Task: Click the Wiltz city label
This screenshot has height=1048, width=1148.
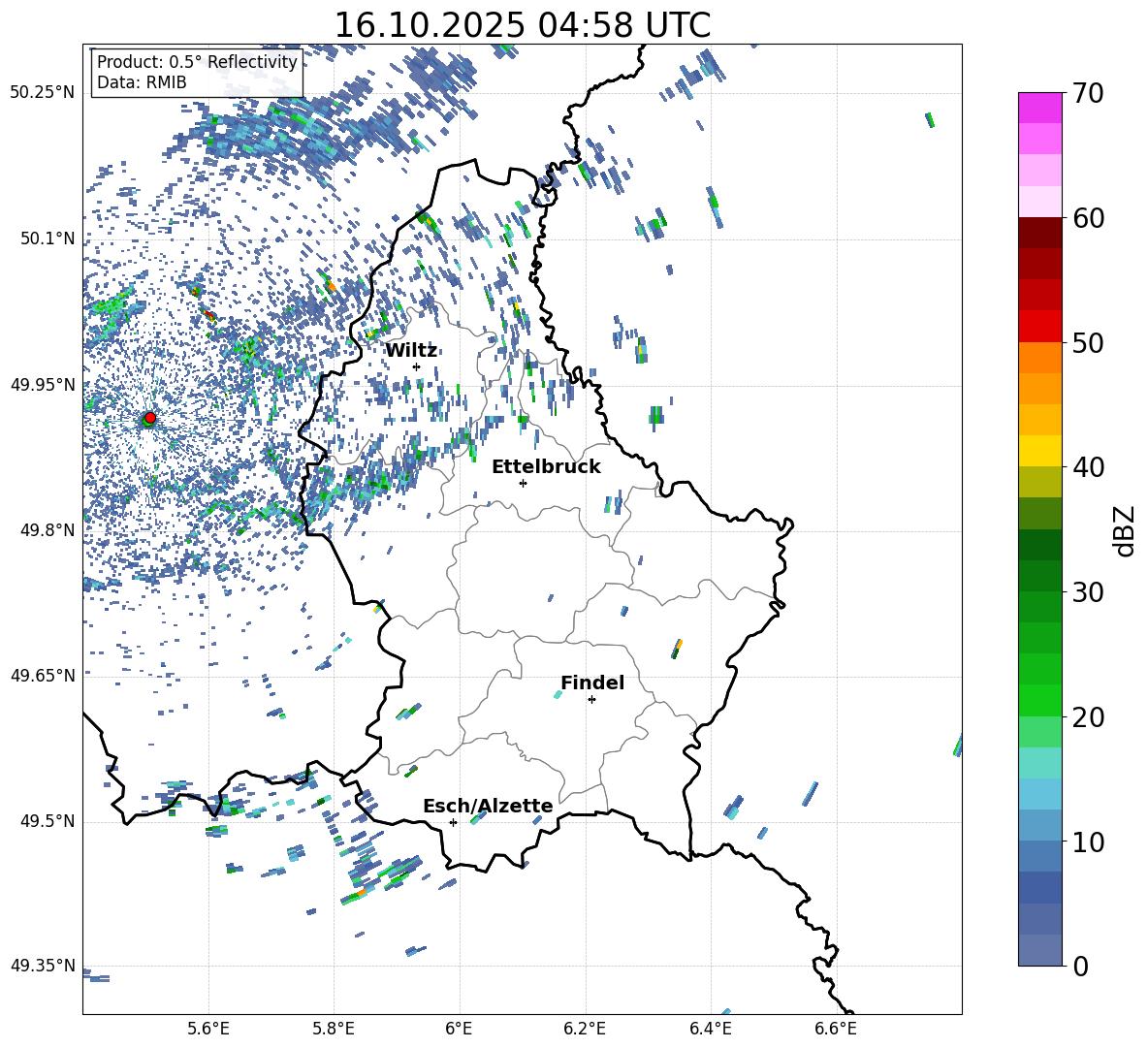Action: 411,350
